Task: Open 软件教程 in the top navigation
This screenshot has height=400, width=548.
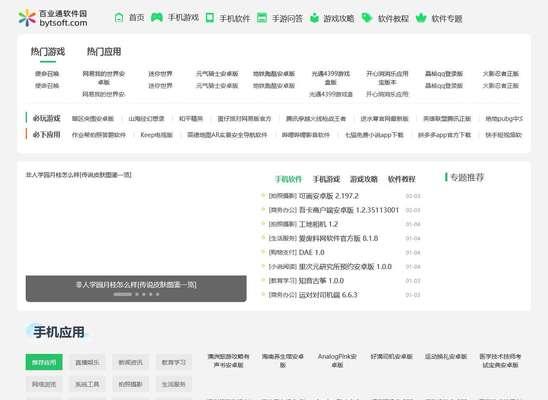Action: click(393, 18)
